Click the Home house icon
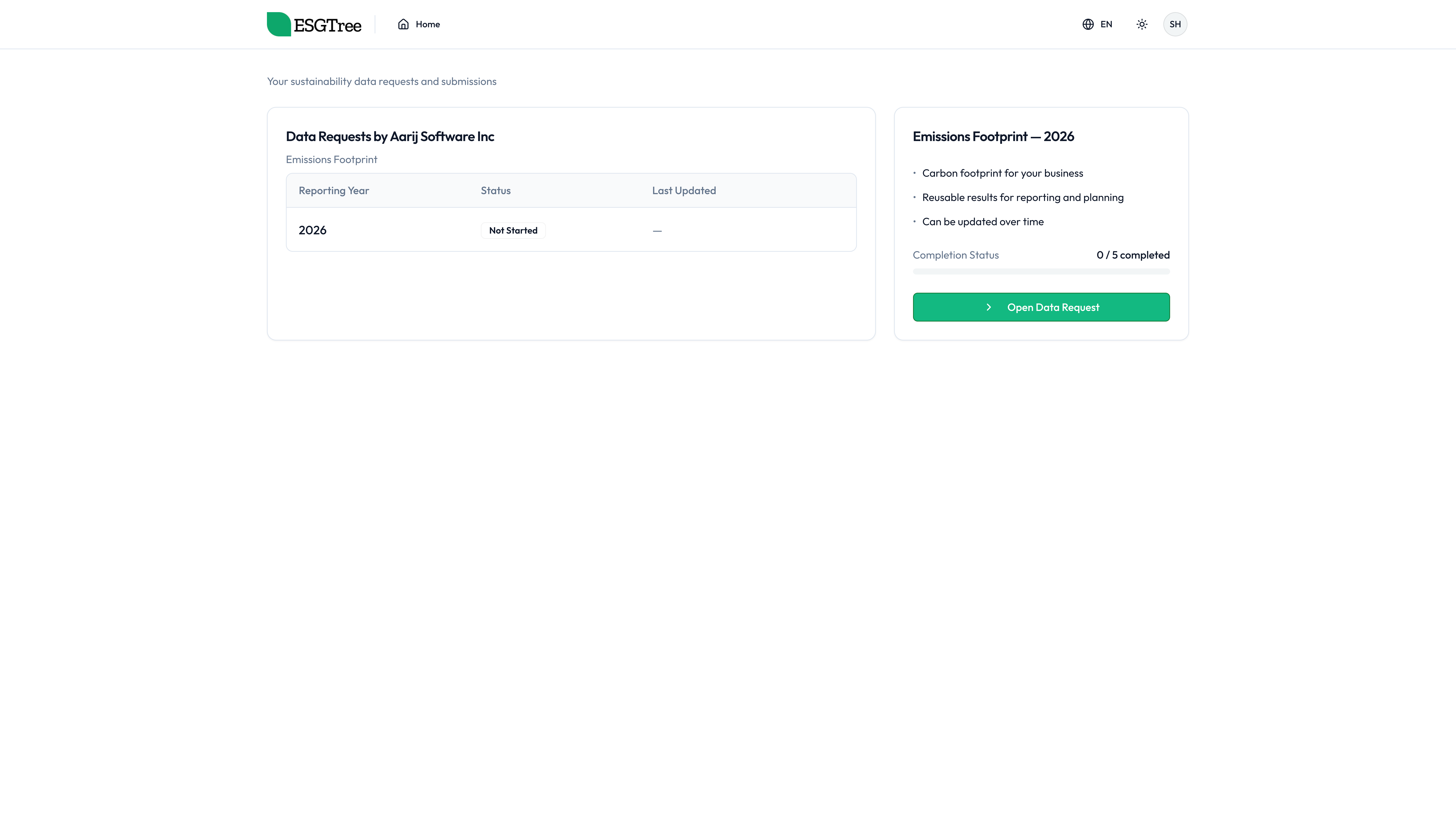 coord(403,24)
